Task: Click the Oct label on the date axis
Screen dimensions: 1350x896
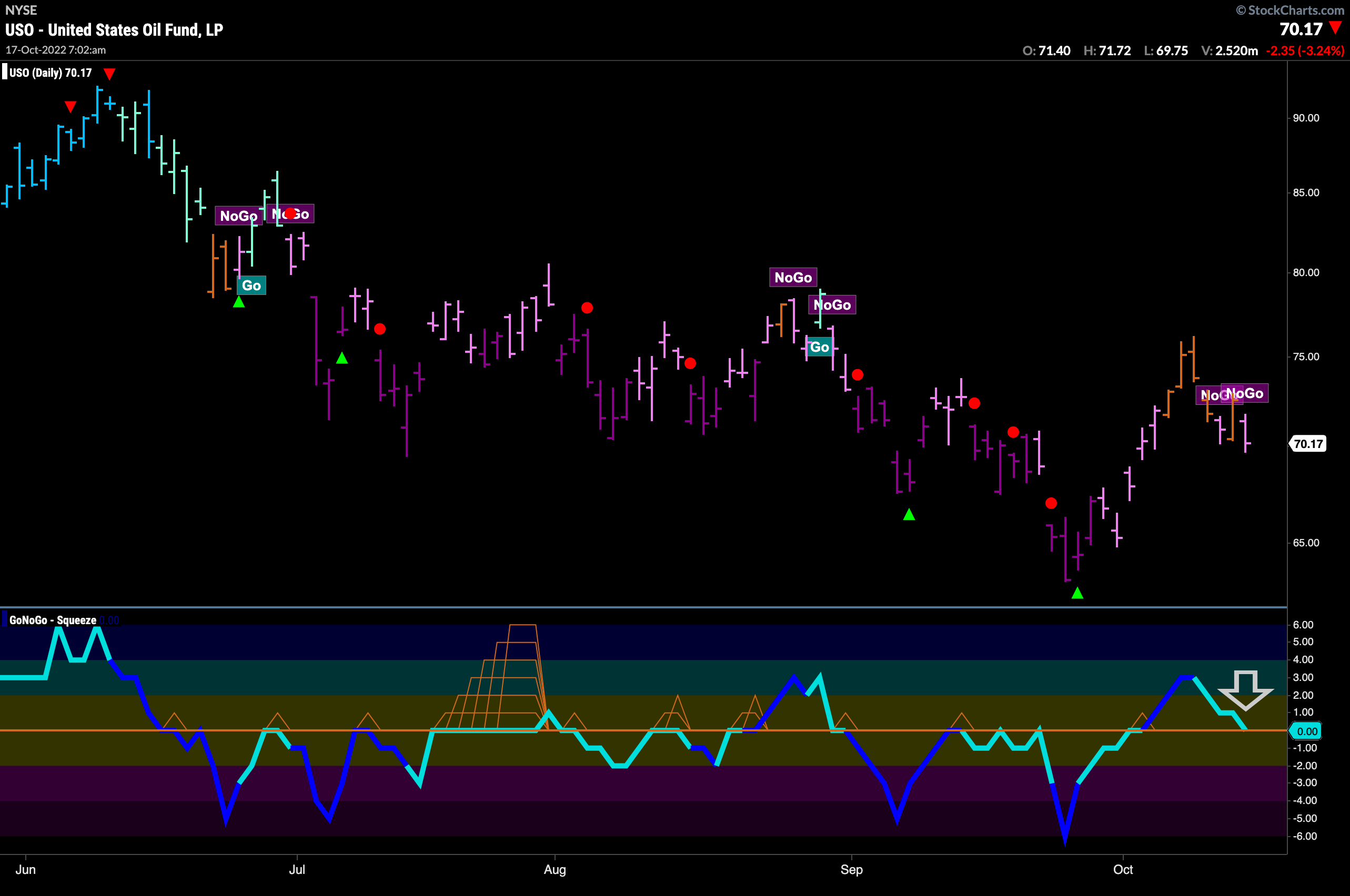Action: click(x=1123, y=869)
